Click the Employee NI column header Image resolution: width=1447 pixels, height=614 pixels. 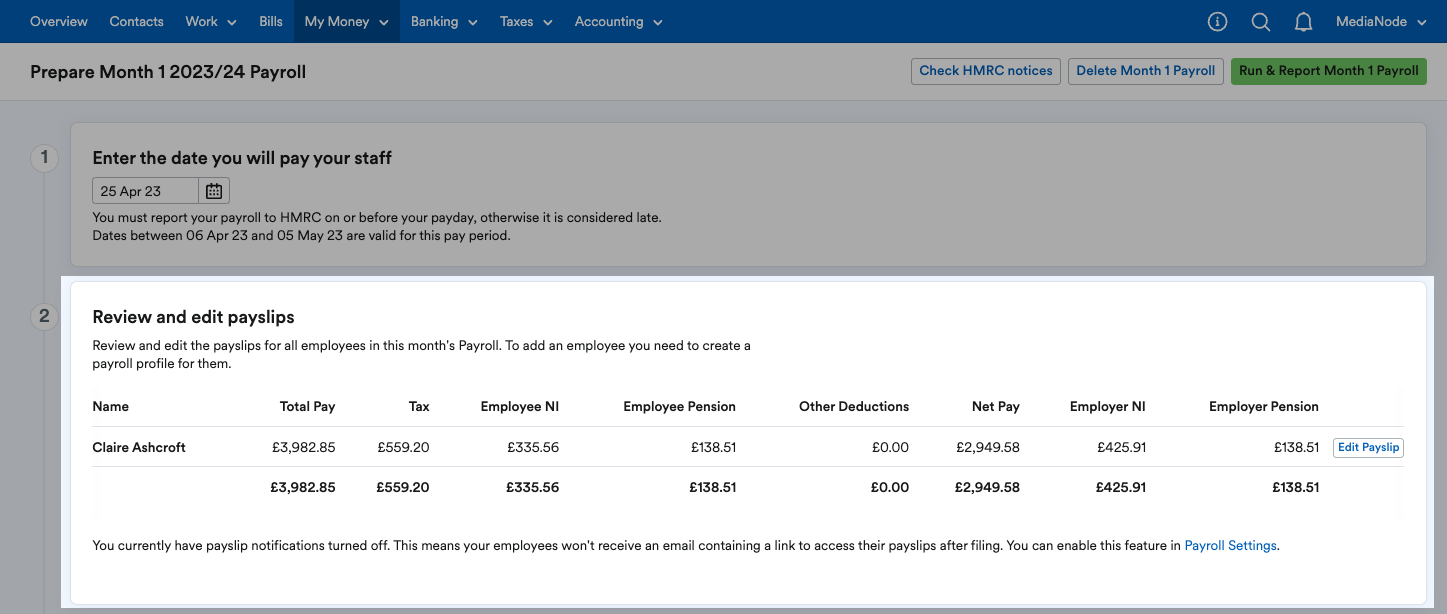coord(519,407)
